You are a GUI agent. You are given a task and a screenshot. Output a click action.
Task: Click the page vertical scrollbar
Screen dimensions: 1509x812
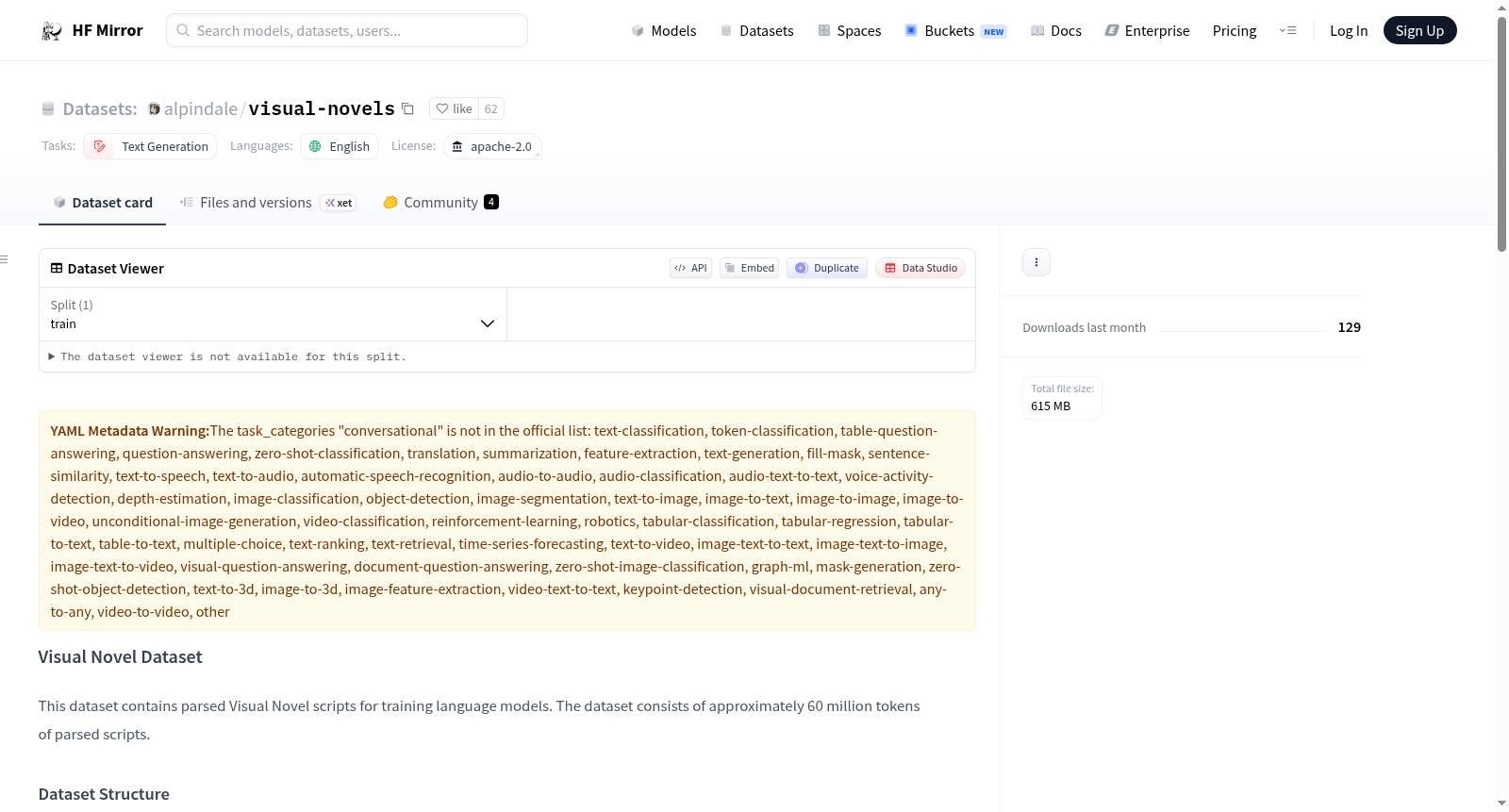tap(1501, 132)
